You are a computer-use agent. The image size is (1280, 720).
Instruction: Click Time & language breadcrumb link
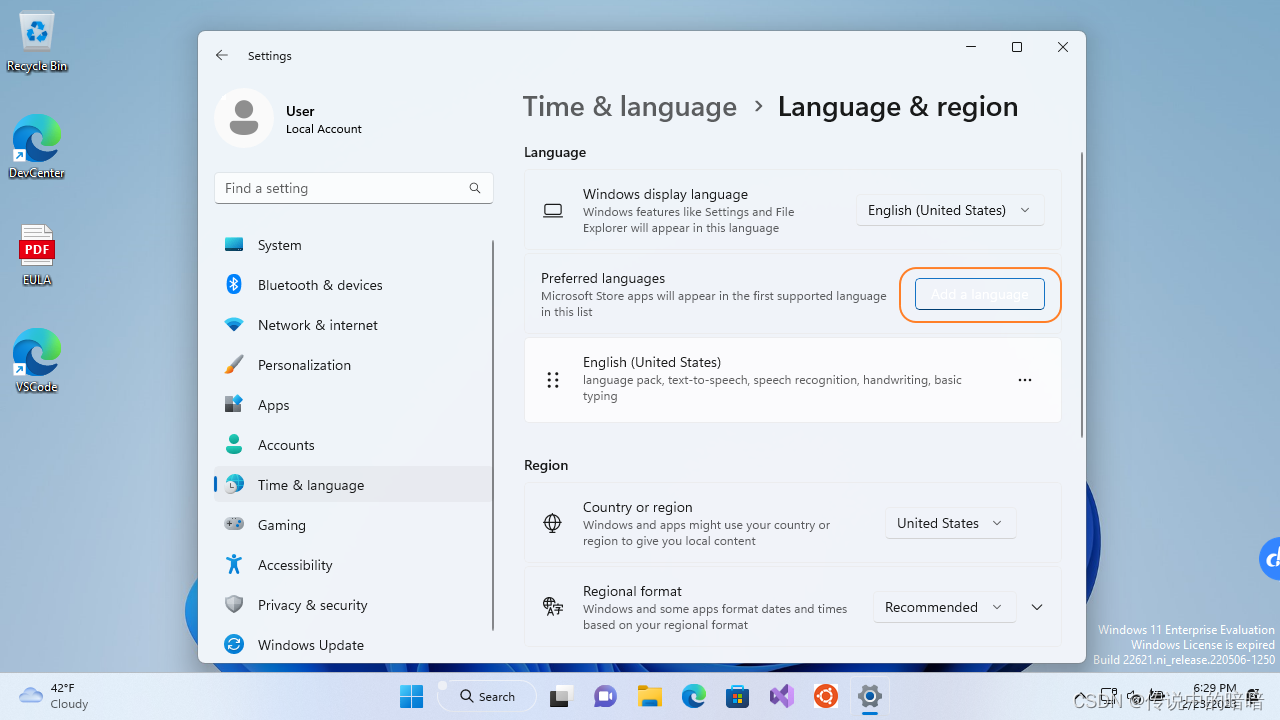[630, 106]
